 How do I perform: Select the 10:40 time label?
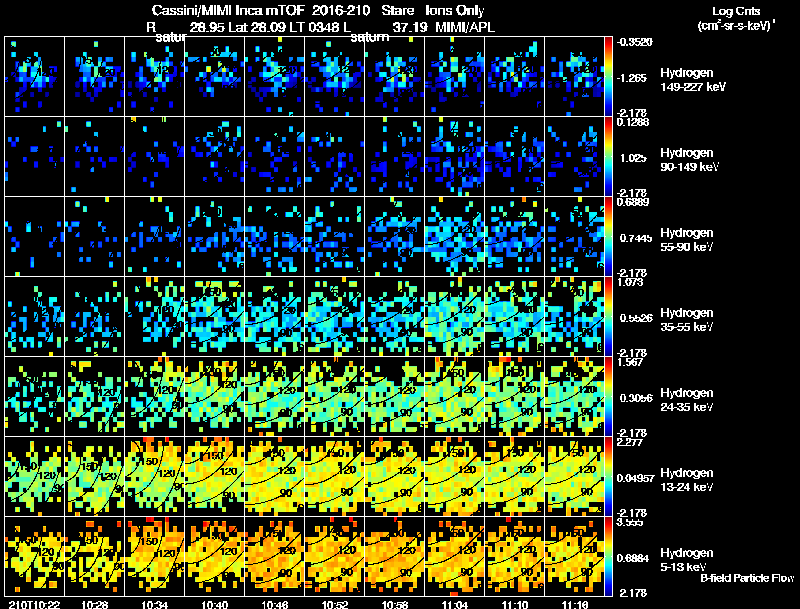point(215,604)
